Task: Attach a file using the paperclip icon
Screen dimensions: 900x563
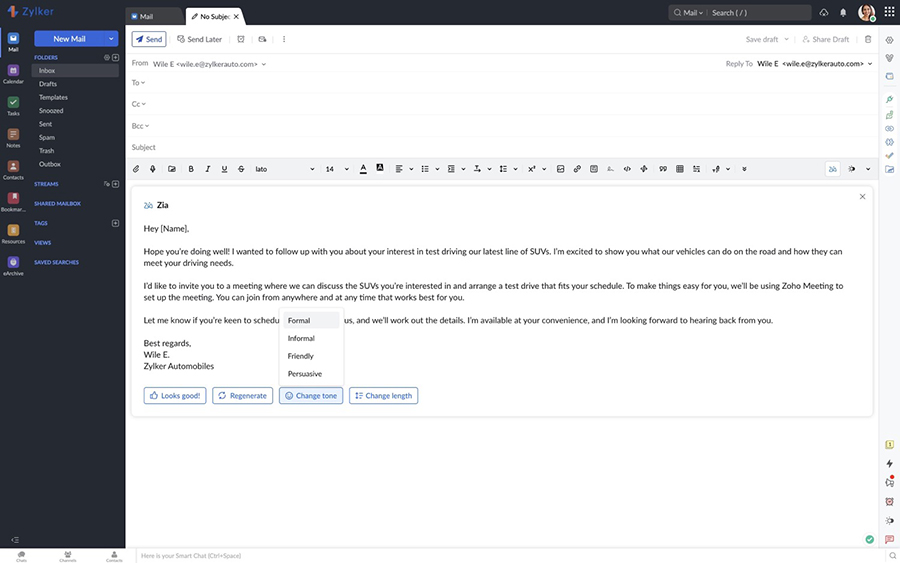Action: (x=136, y=169)
